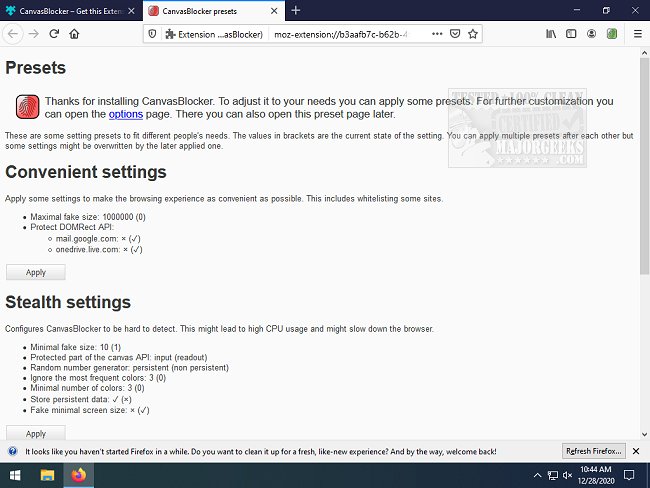Show hidden system tray icons

pyautogui.click(x=539, y=475)
